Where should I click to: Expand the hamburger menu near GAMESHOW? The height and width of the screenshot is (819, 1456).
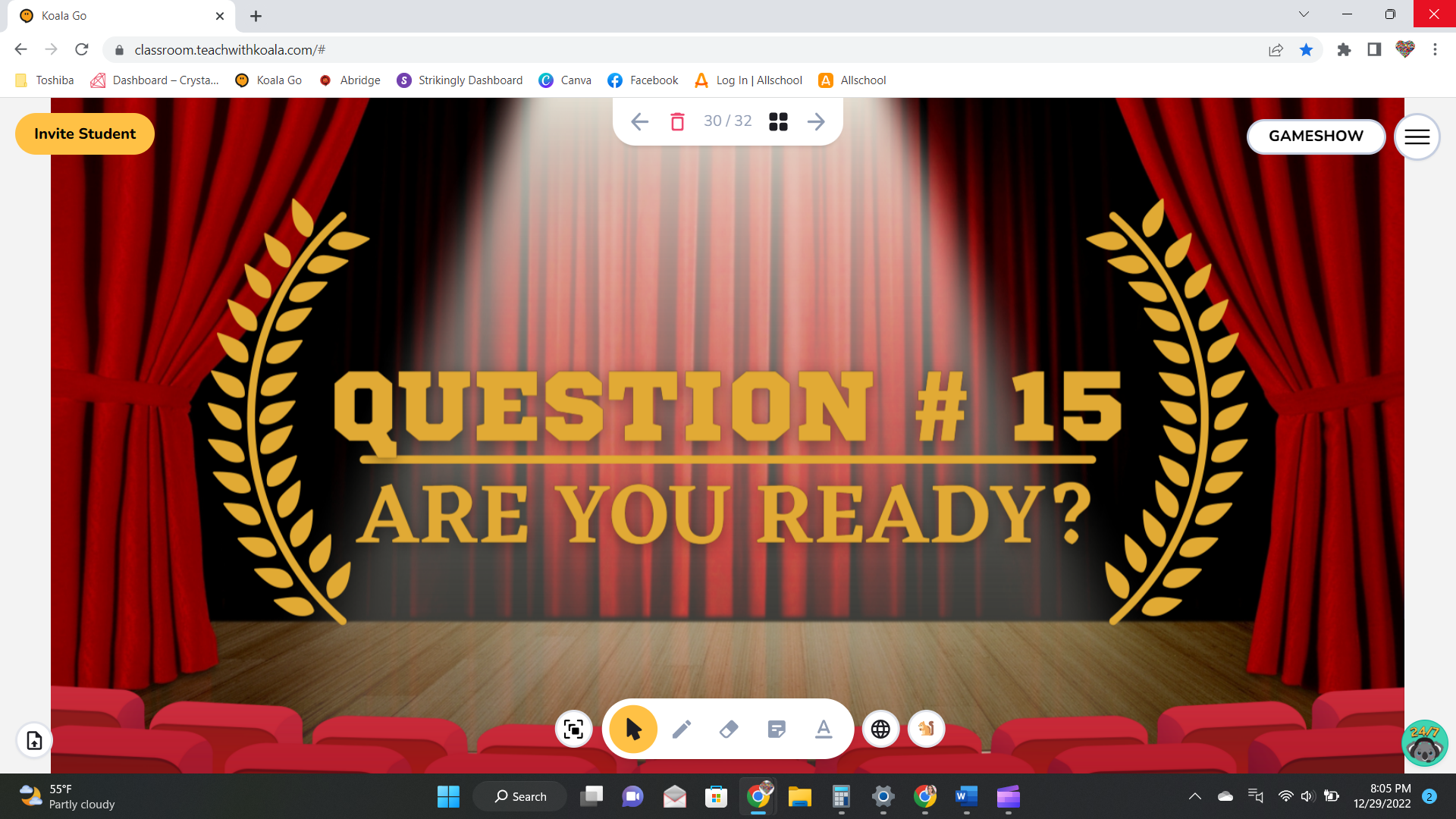tap(1417, 136)
